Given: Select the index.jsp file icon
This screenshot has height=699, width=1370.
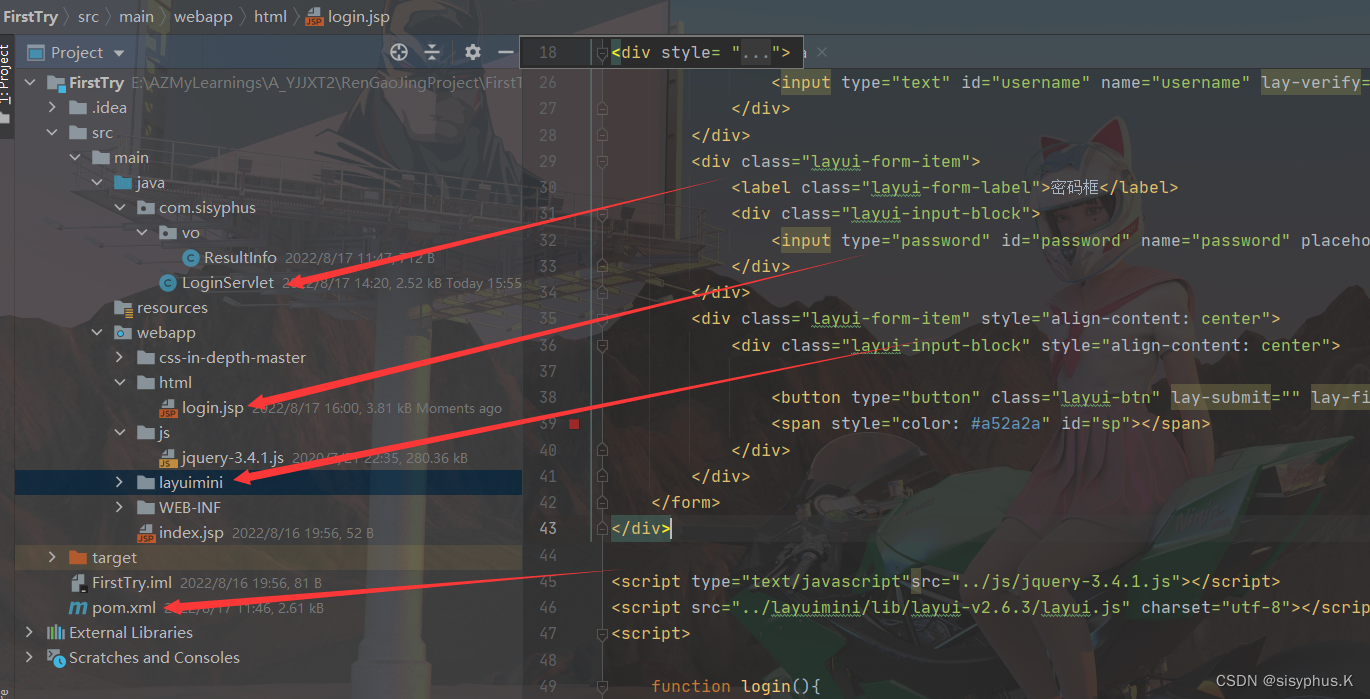Looking at the screenshot, I should (x=146, y=534).
